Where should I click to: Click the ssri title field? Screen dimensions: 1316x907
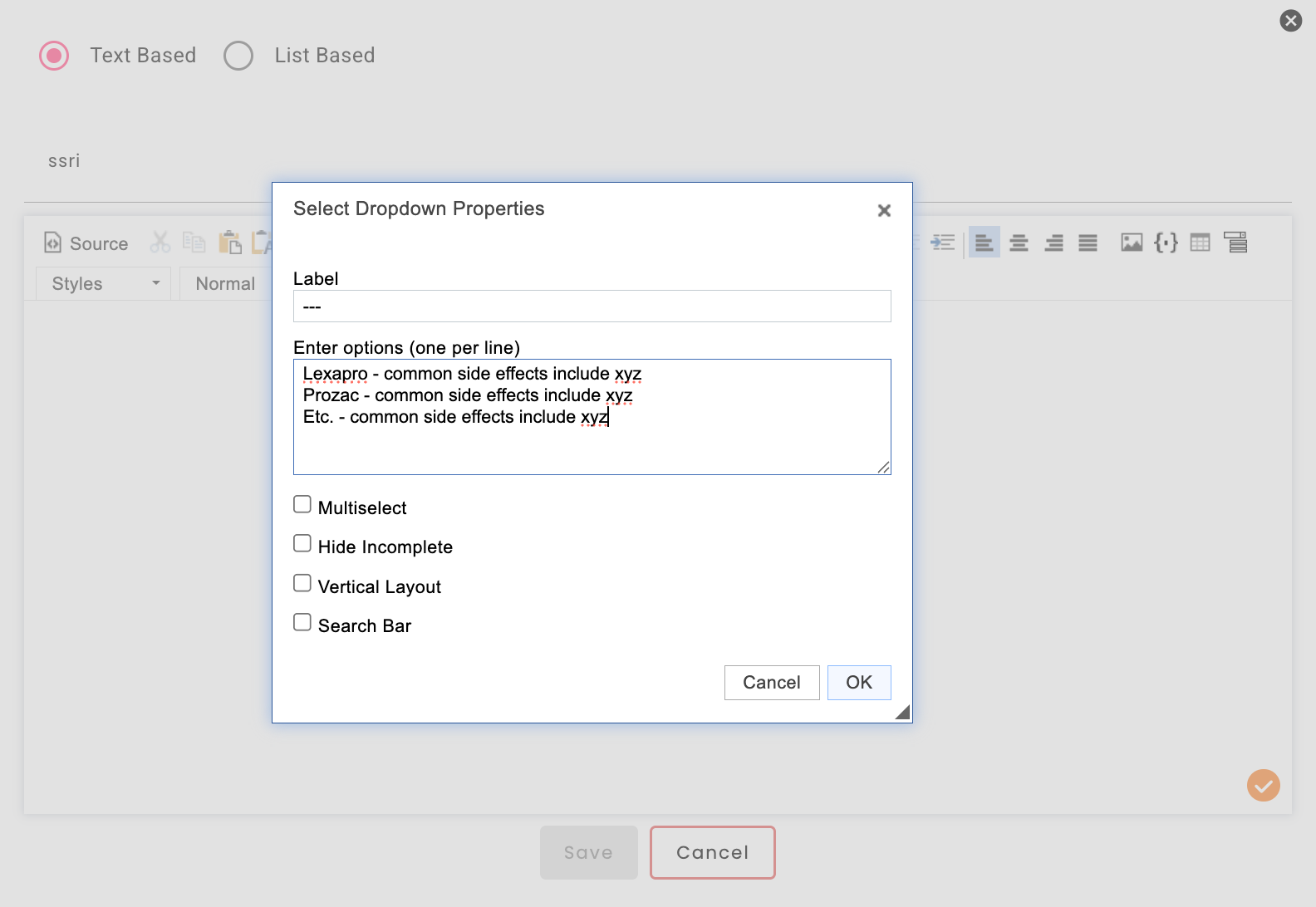(x=657, y=161)
